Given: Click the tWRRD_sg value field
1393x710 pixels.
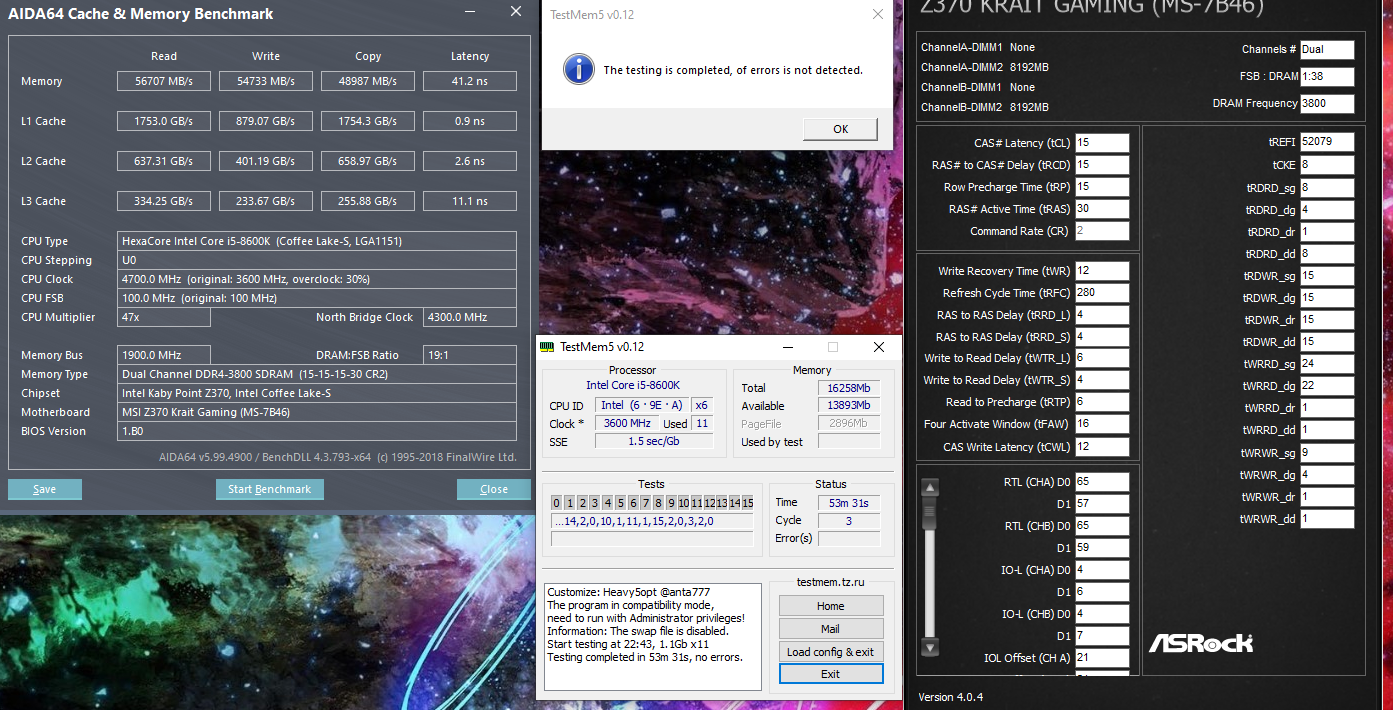Looking at the screenshot, I should 1327,364.
